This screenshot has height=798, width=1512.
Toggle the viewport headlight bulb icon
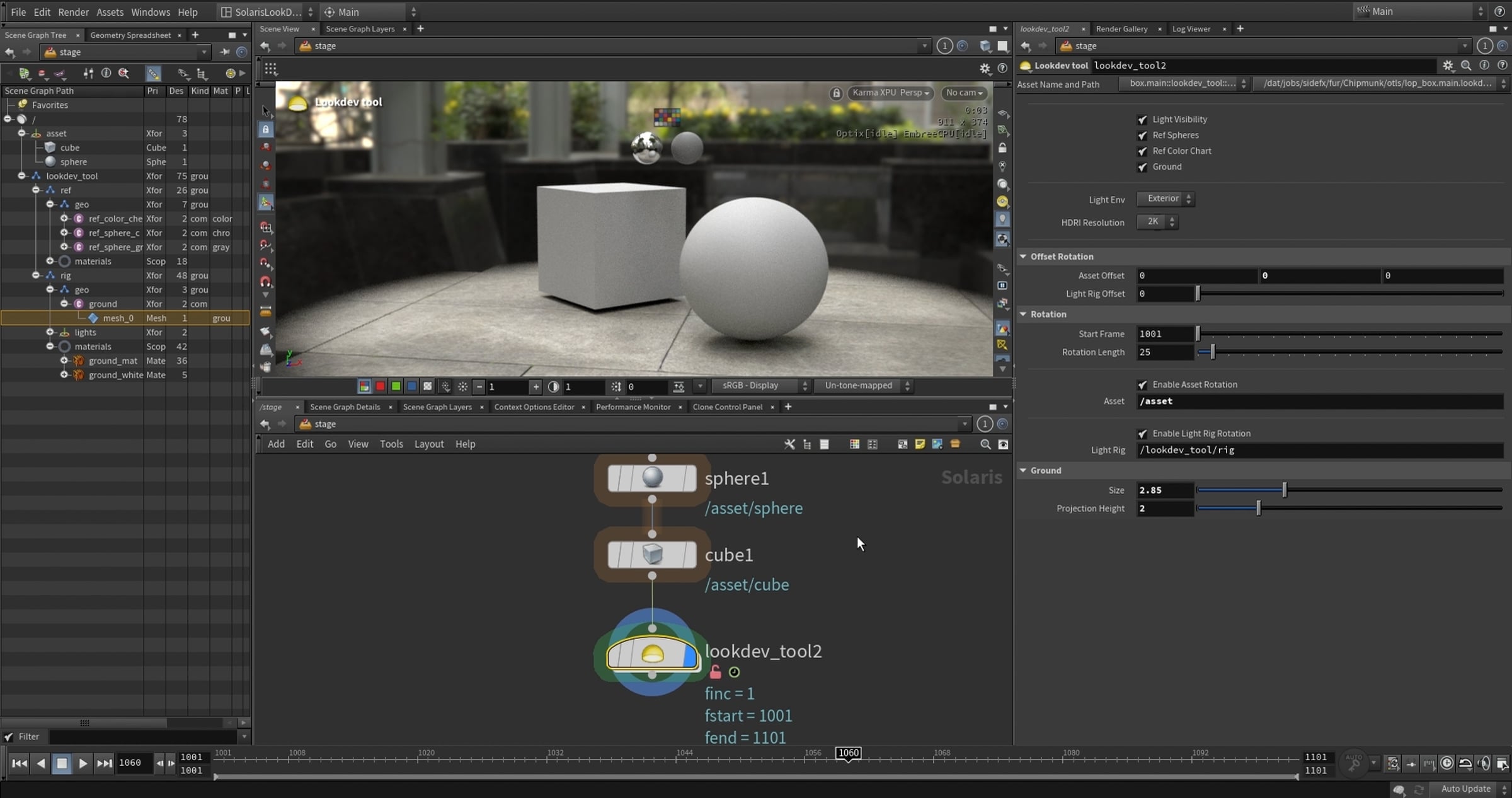click(x=1002, y=219)
